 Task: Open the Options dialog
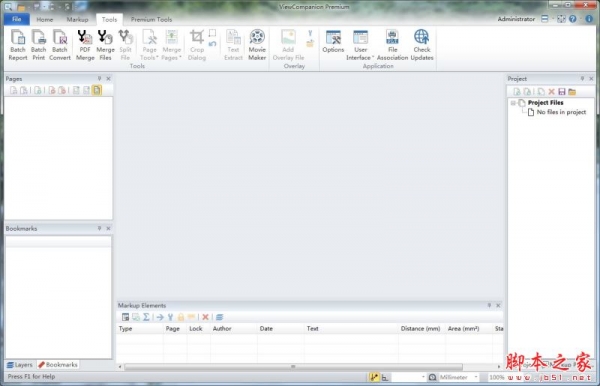pos(333,41)
